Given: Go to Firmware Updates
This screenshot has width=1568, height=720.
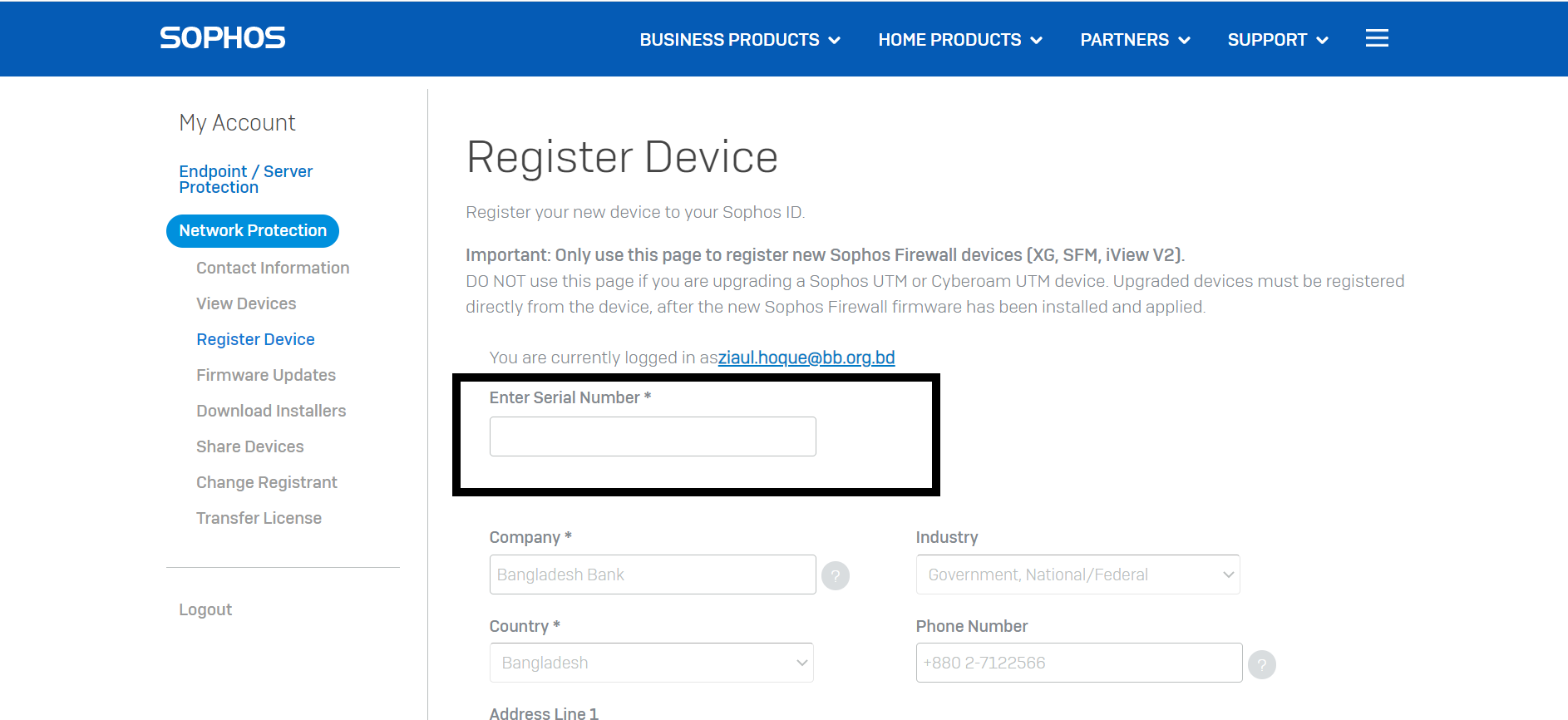Looking at the screenshot, I should (x=266, y=375).
